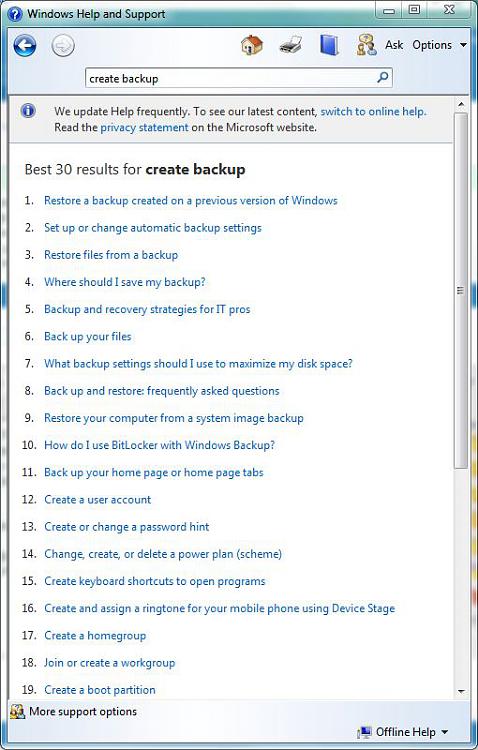This screenshot has width=478, height=750.
Task: Open How do I use BitLocker result
Action: tap(160, 445)
